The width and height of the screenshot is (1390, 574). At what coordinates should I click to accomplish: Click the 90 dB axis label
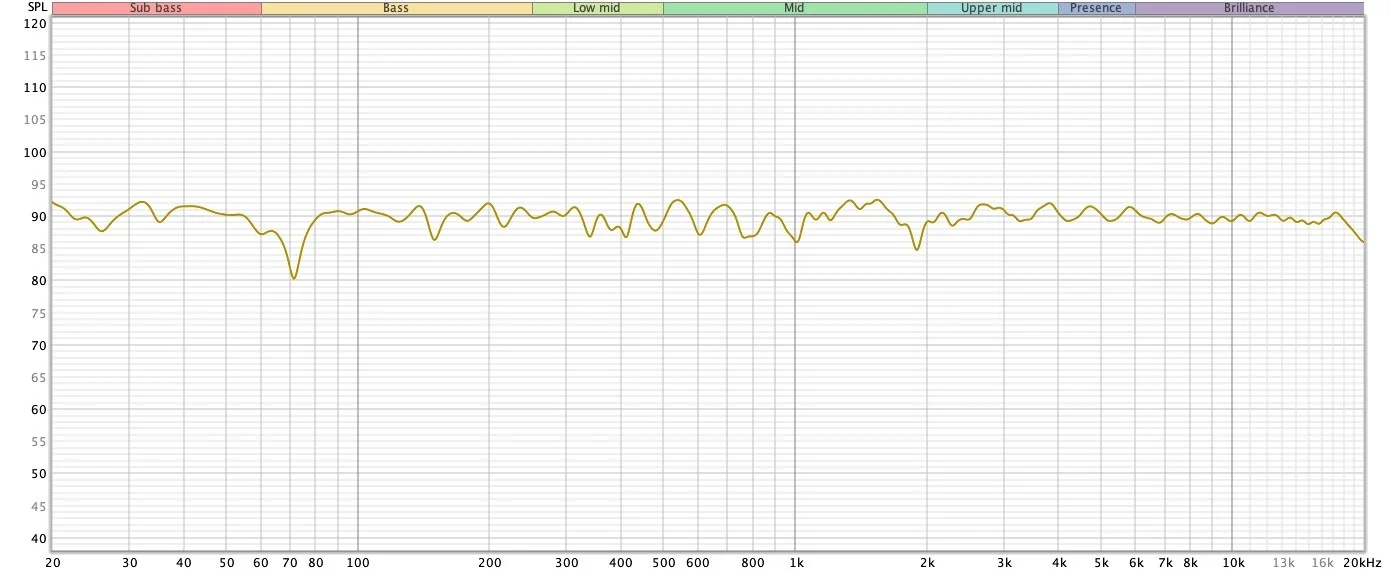click(39, 216)
